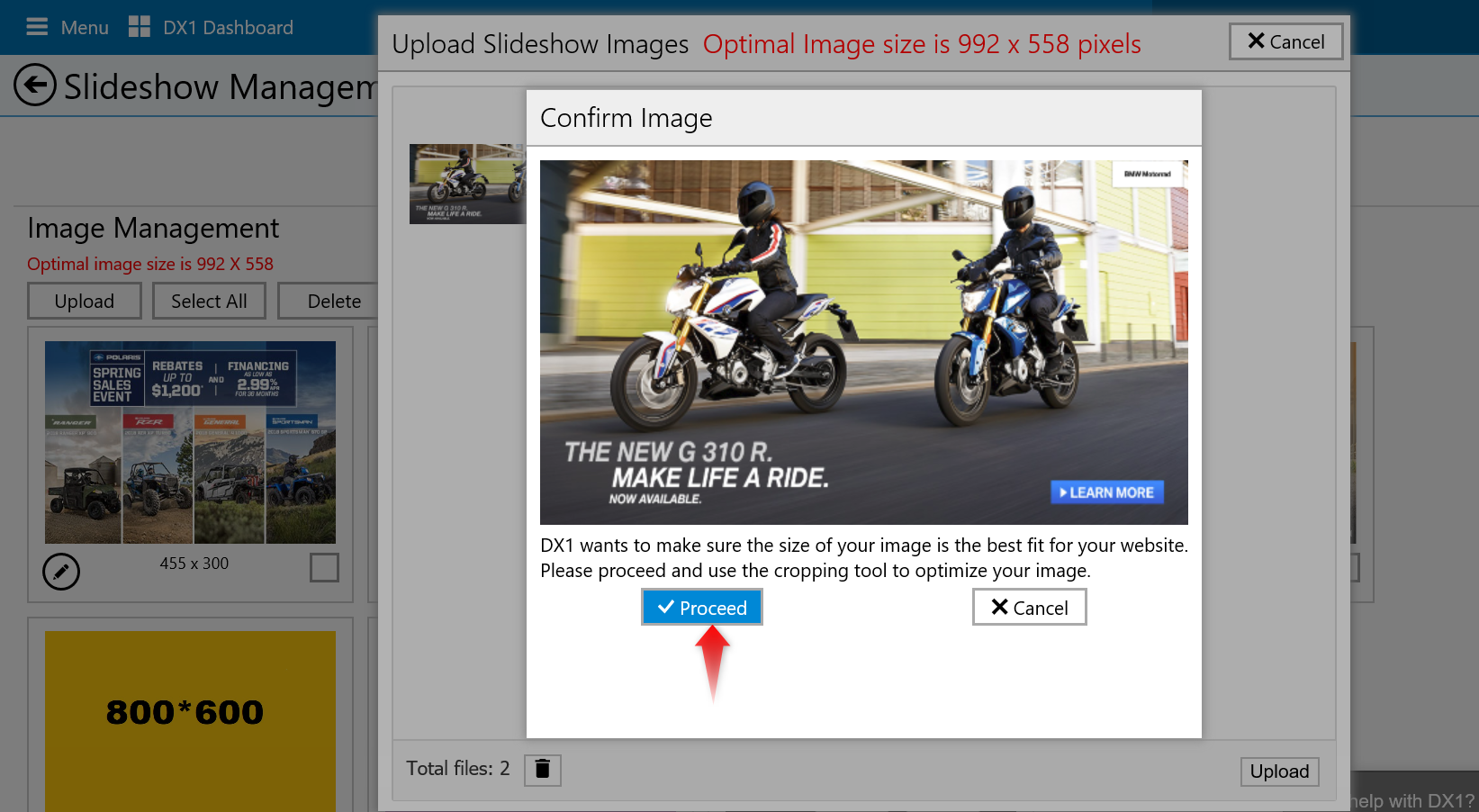Select the 455 x 300 image checkbox
Viewport: 1479px width, 812px height.
tap(324, 567)
